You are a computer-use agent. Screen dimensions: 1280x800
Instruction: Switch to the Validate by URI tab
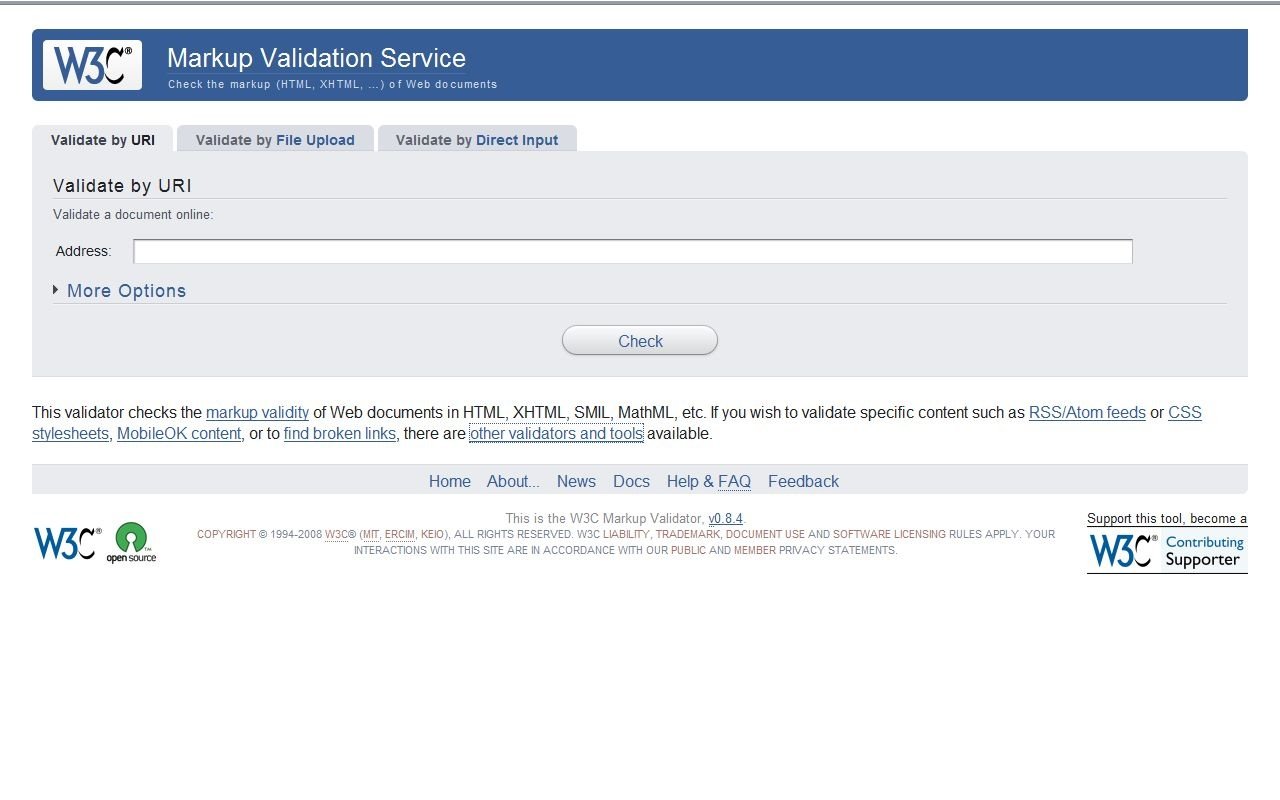103,140
